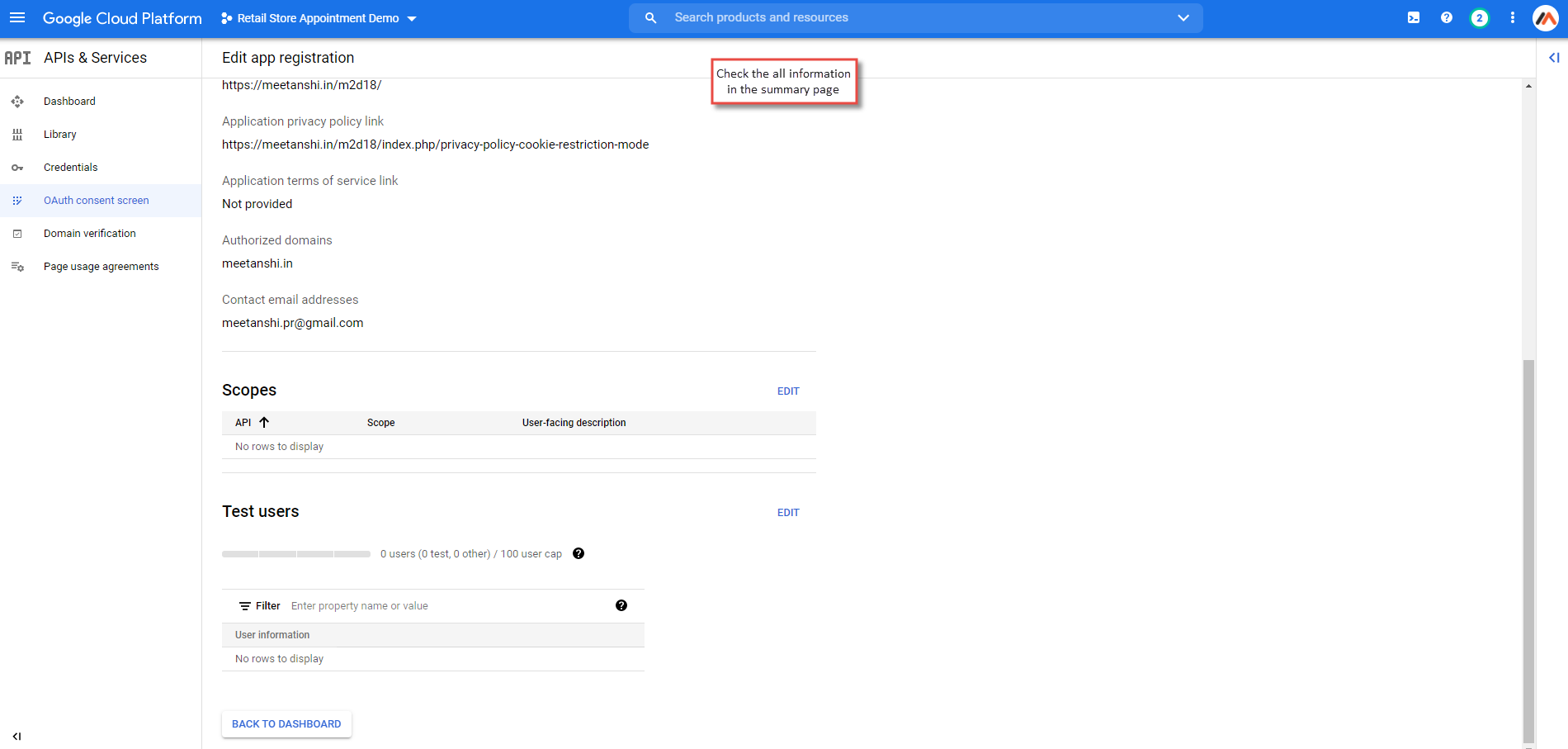Open the hamburger navigation menu
The height and width of the screenshot is (749, 1568).
17,17
